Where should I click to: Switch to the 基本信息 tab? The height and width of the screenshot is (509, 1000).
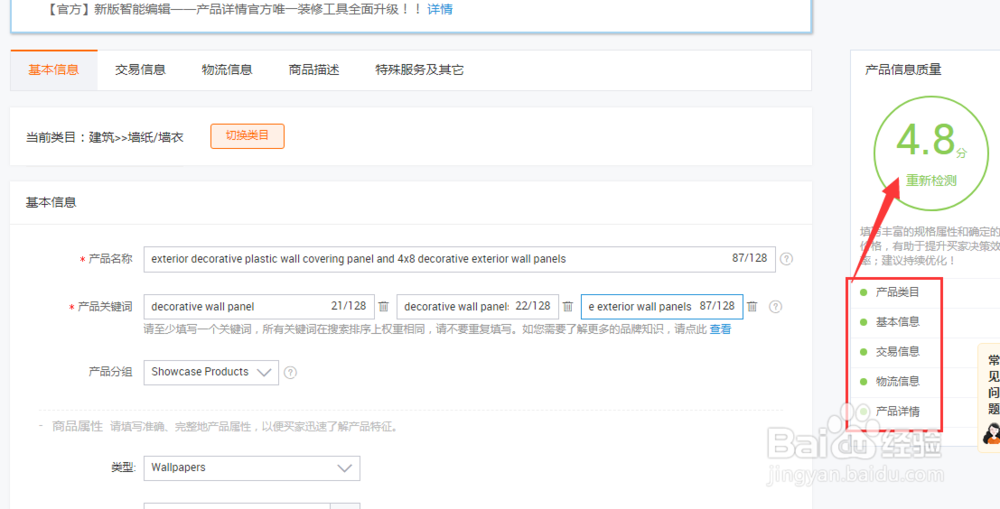pos(54,70)
